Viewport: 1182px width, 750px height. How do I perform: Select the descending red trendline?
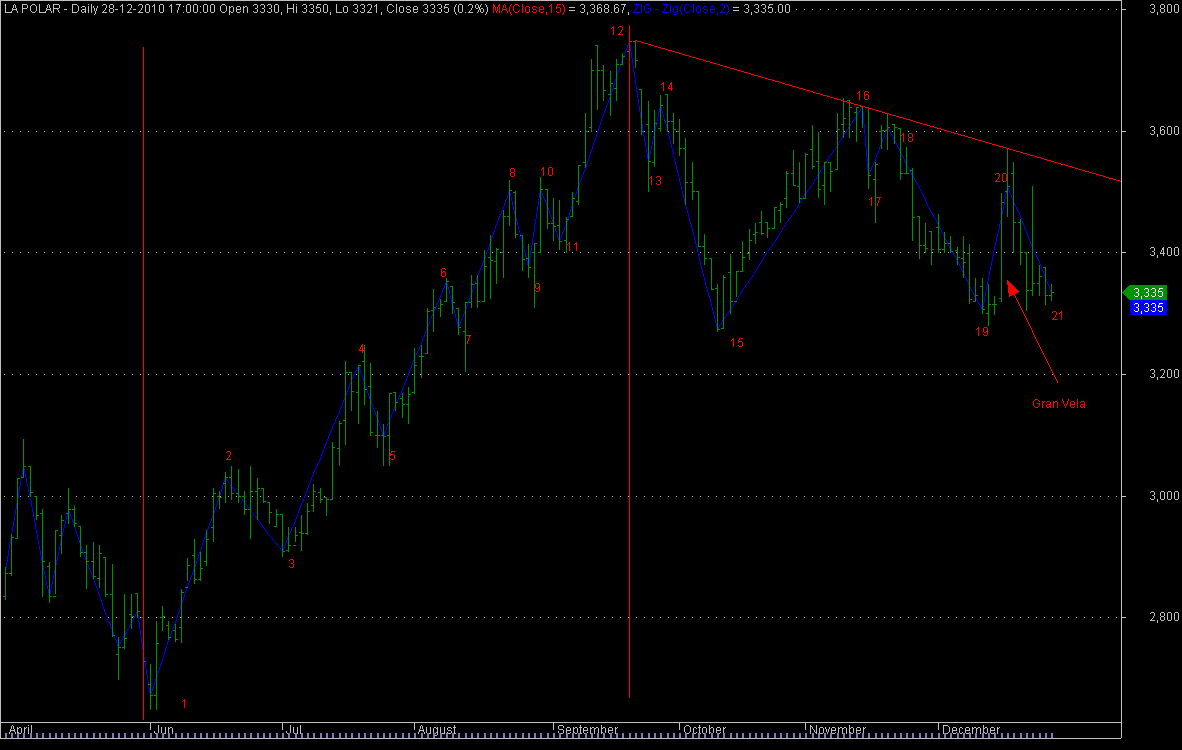pyautogui.click(x=878, y=111)
